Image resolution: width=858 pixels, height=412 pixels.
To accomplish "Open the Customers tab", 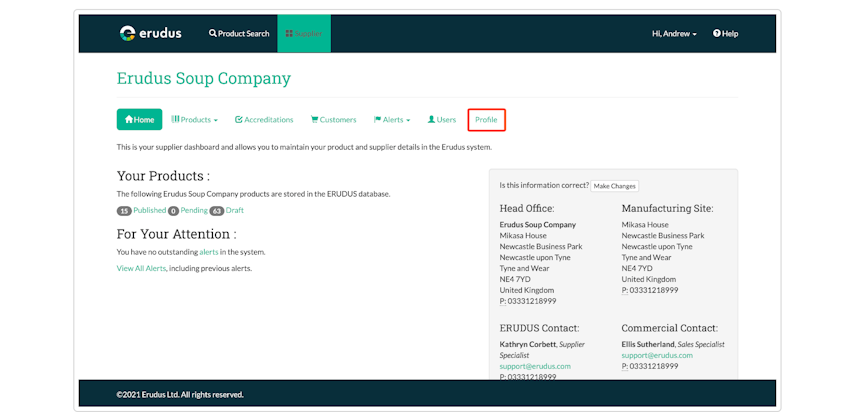I will pos(333,119).
